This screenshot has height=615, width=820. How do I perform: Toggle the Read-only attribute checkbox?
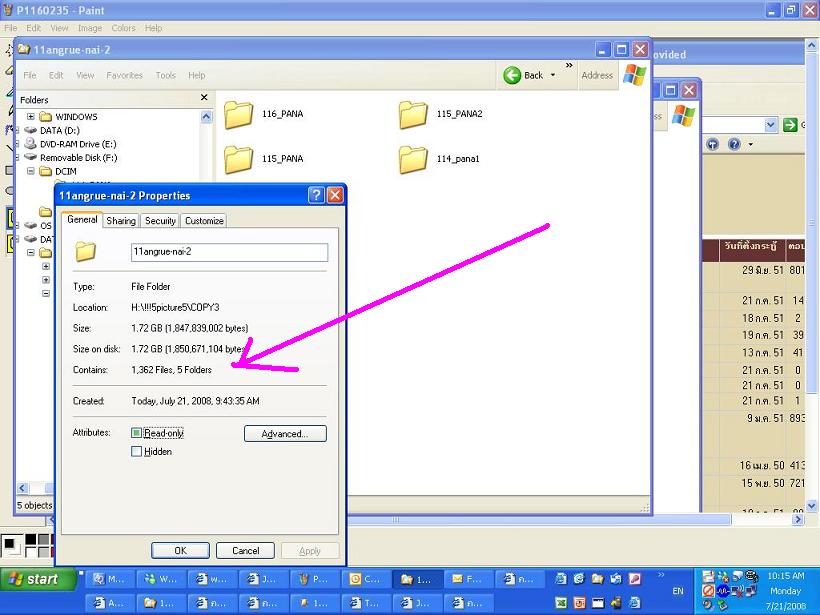point(137,433)
